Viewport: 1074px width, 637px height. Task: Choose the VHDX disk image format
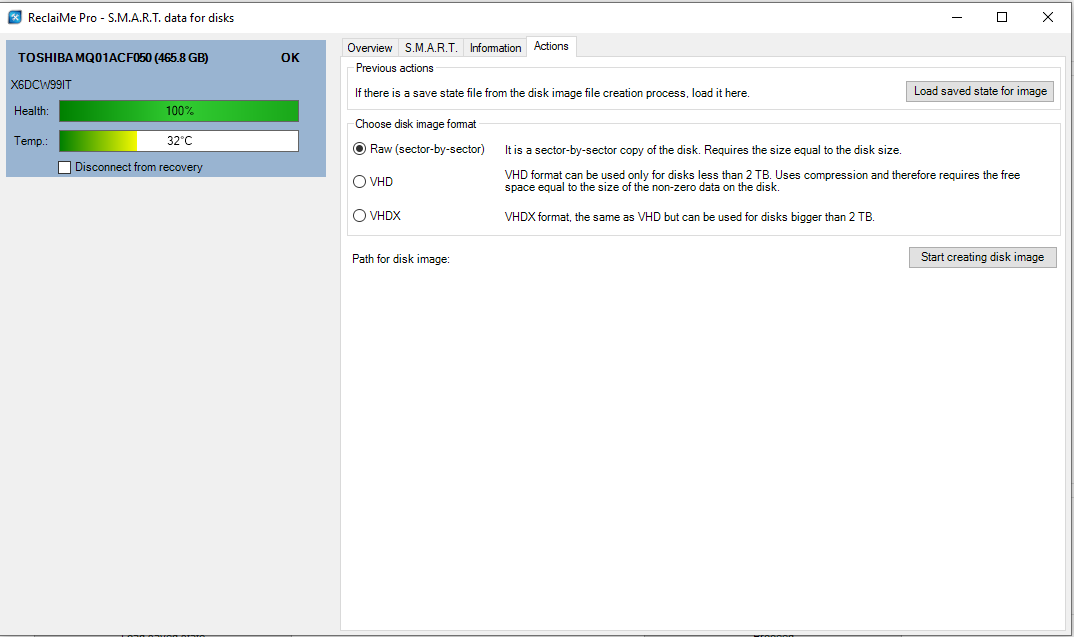tap(377, 216)
